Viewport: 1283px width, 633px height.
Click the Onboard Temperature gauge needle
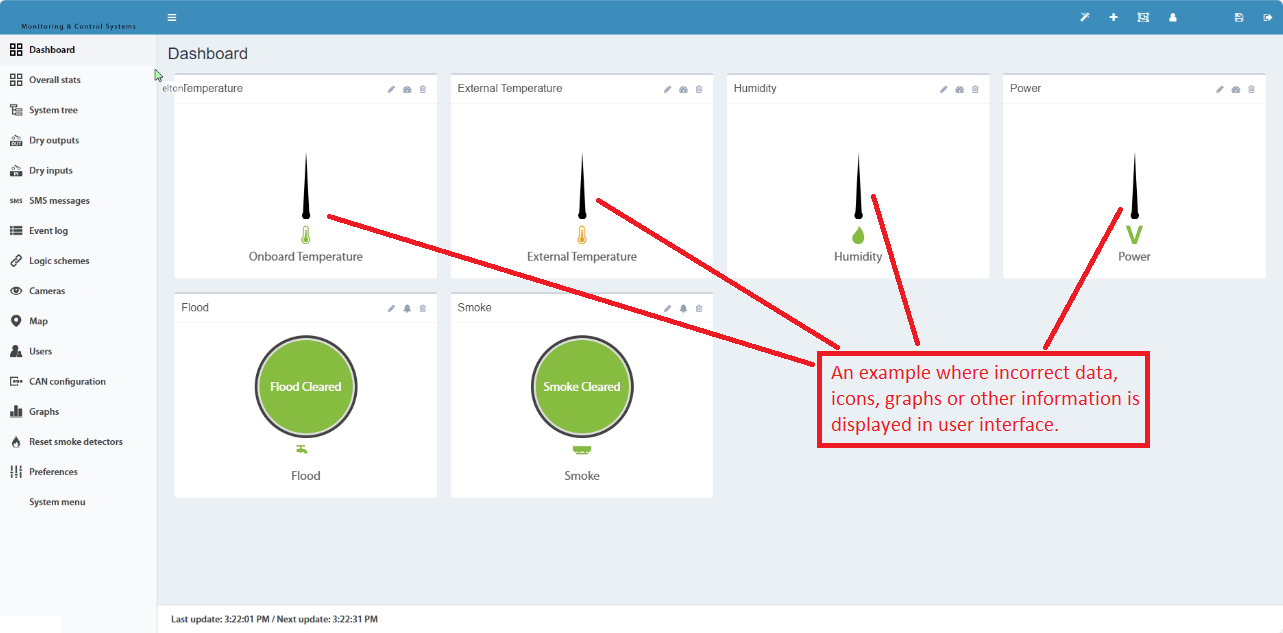[x=306, y=186]
